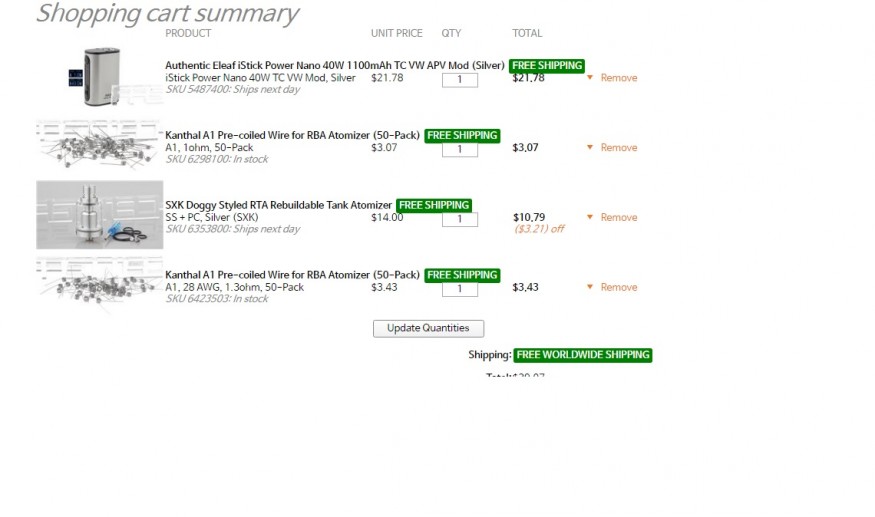875x517 pixels.
Task: Click the orange arrow in the 1ohm Kanthal wire row
Action: tap(590, 148)
